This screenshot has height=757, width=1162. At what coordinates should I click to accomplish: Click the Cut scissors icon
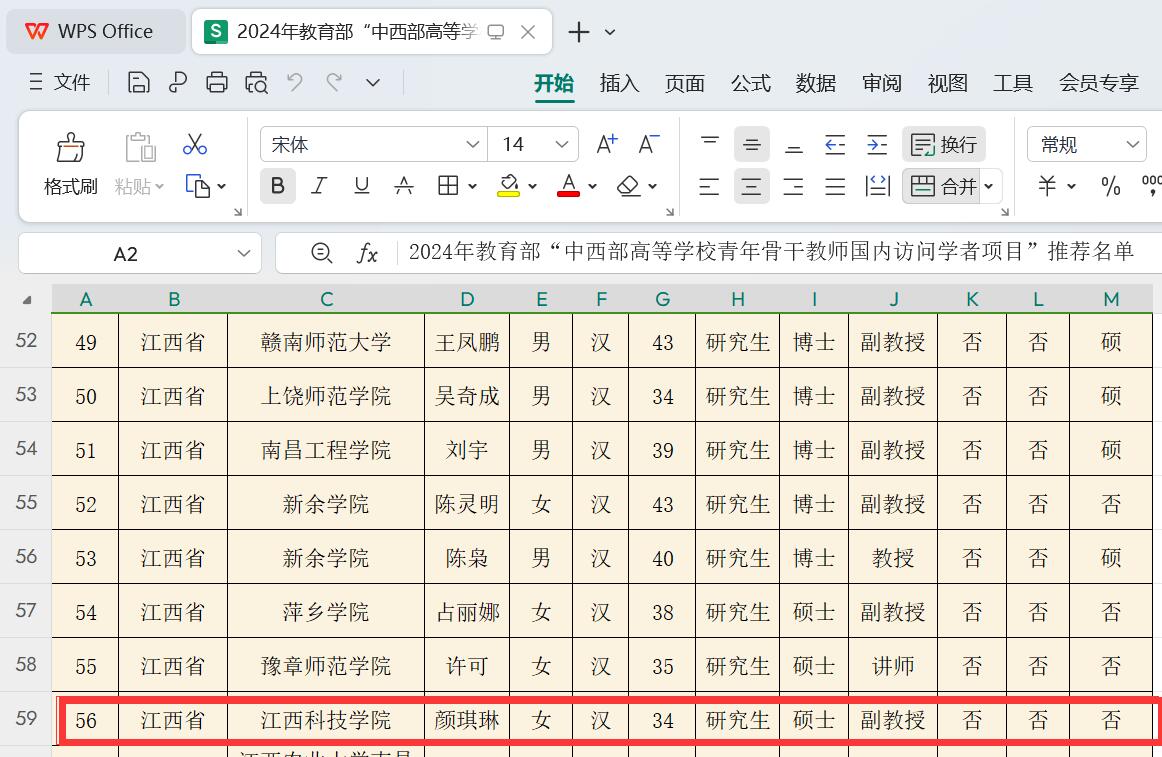[x=195, y=145]
